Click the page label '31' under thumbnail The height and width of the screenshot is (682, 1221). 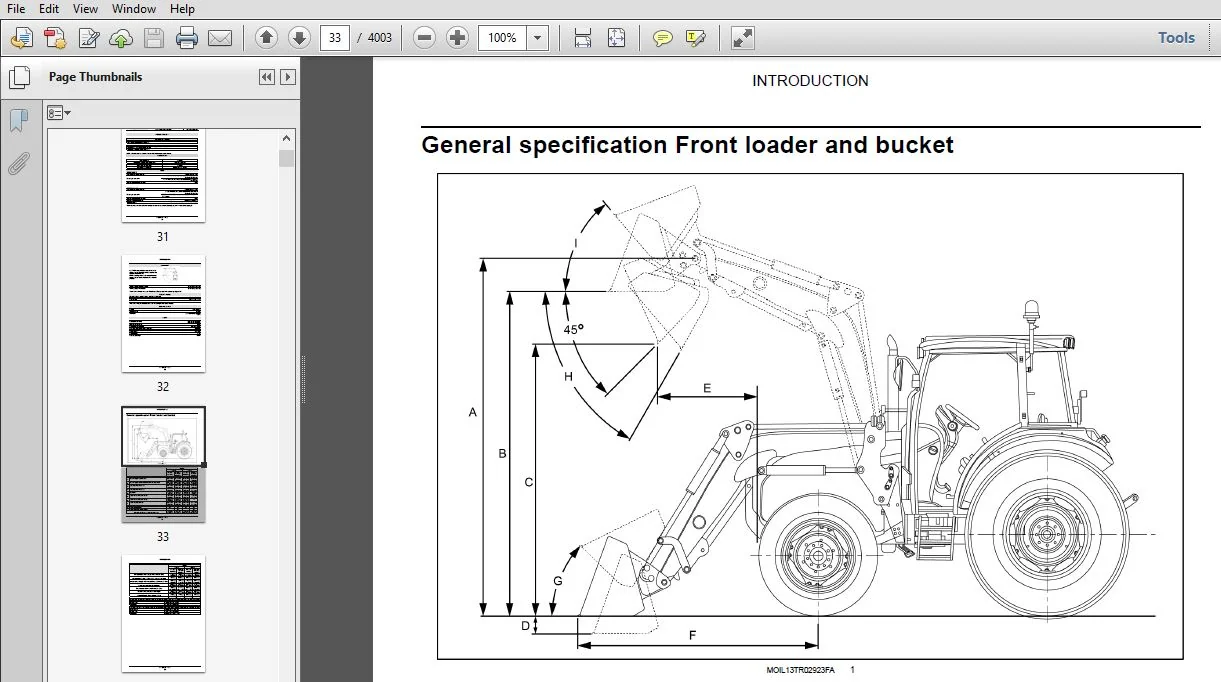click(163, 237)
